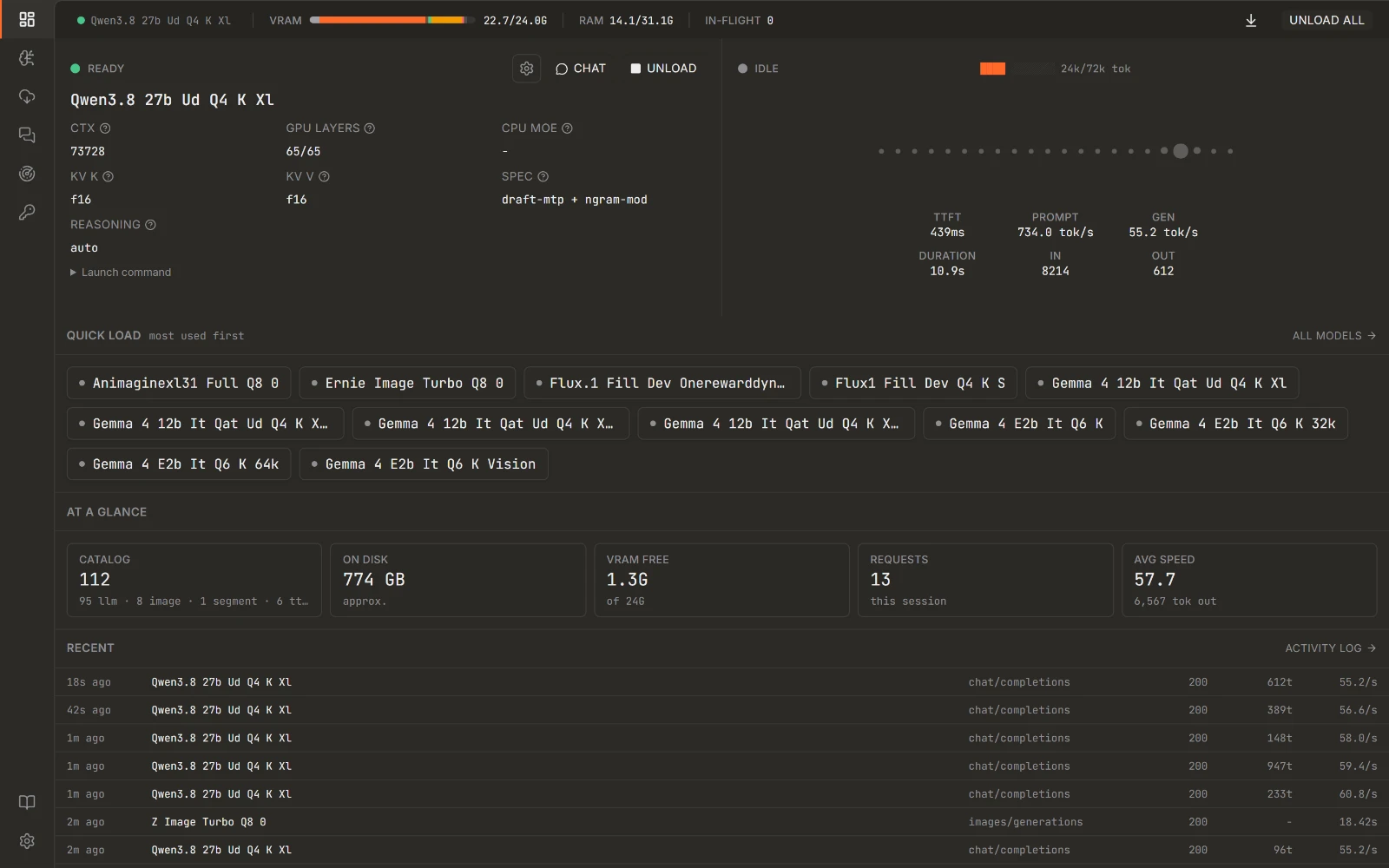Screen dimensions: 1389x868
Task: Quick load Gemma 4 E2b It Q6 K
Action: pyautogui.click(x=1019, y=424)
